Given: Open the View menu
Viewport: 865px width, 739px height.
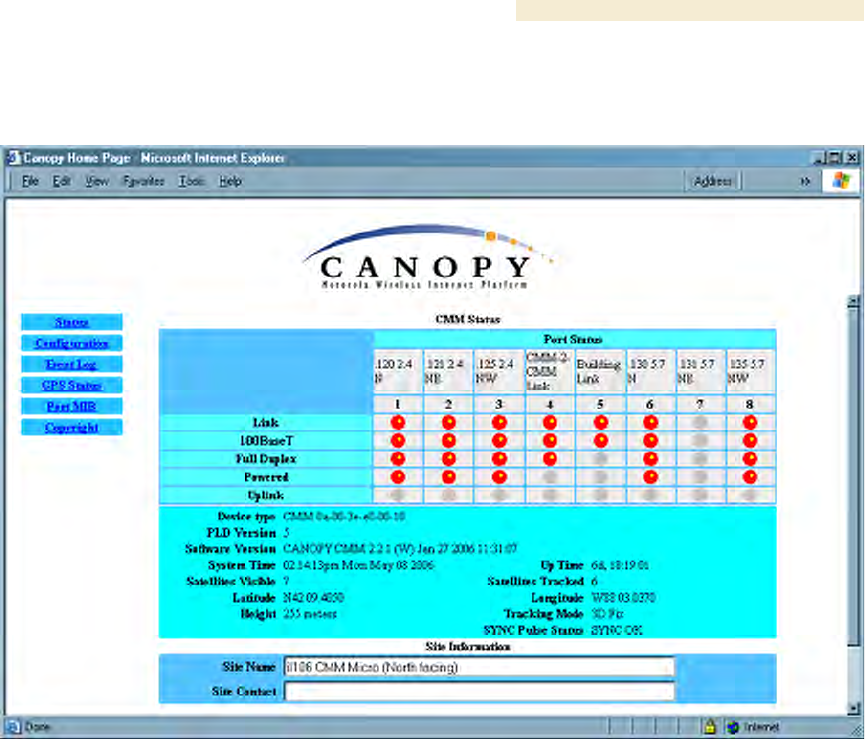Looking at the screenshot, I should (97, 181).
